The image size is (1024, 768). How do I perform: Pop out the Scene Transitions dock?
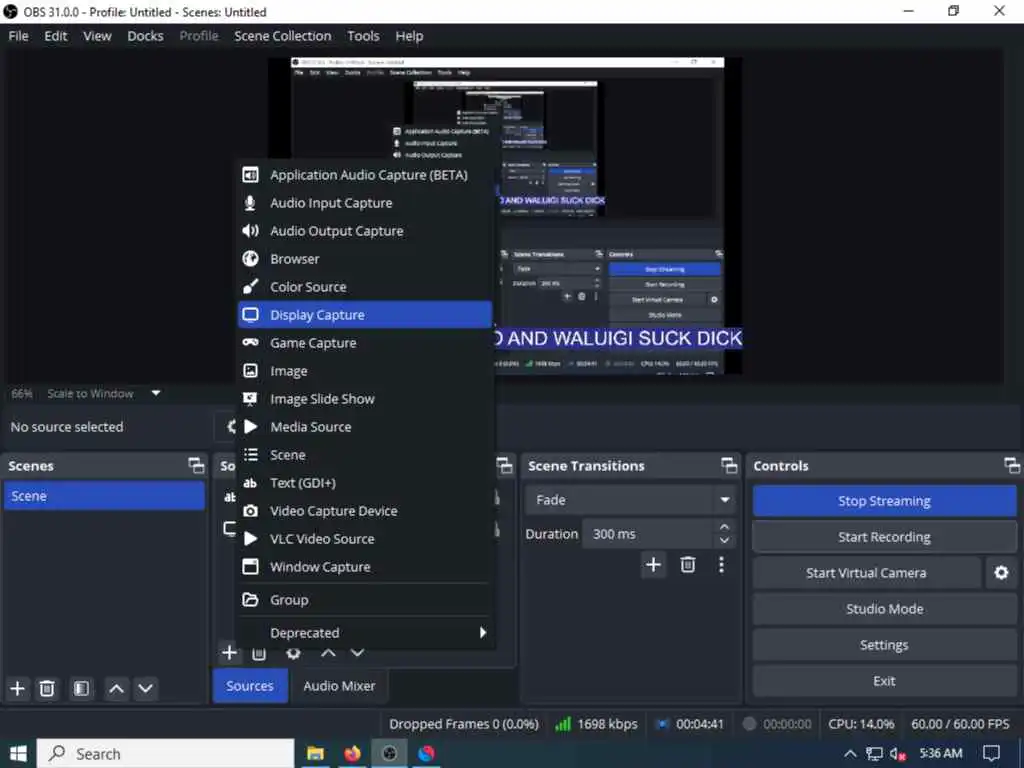729,466
